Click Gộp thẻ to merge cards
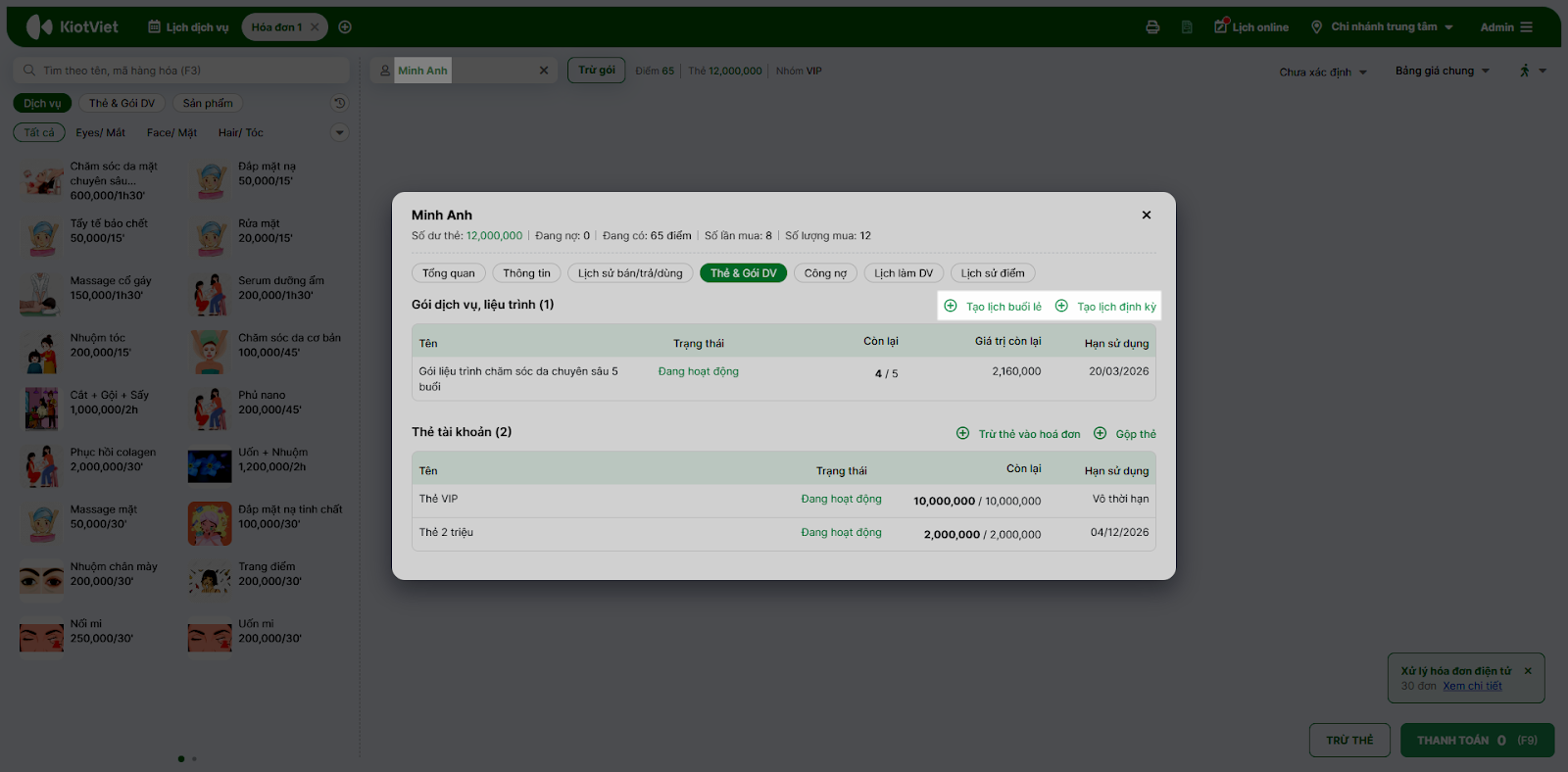 click(1125, 434)
